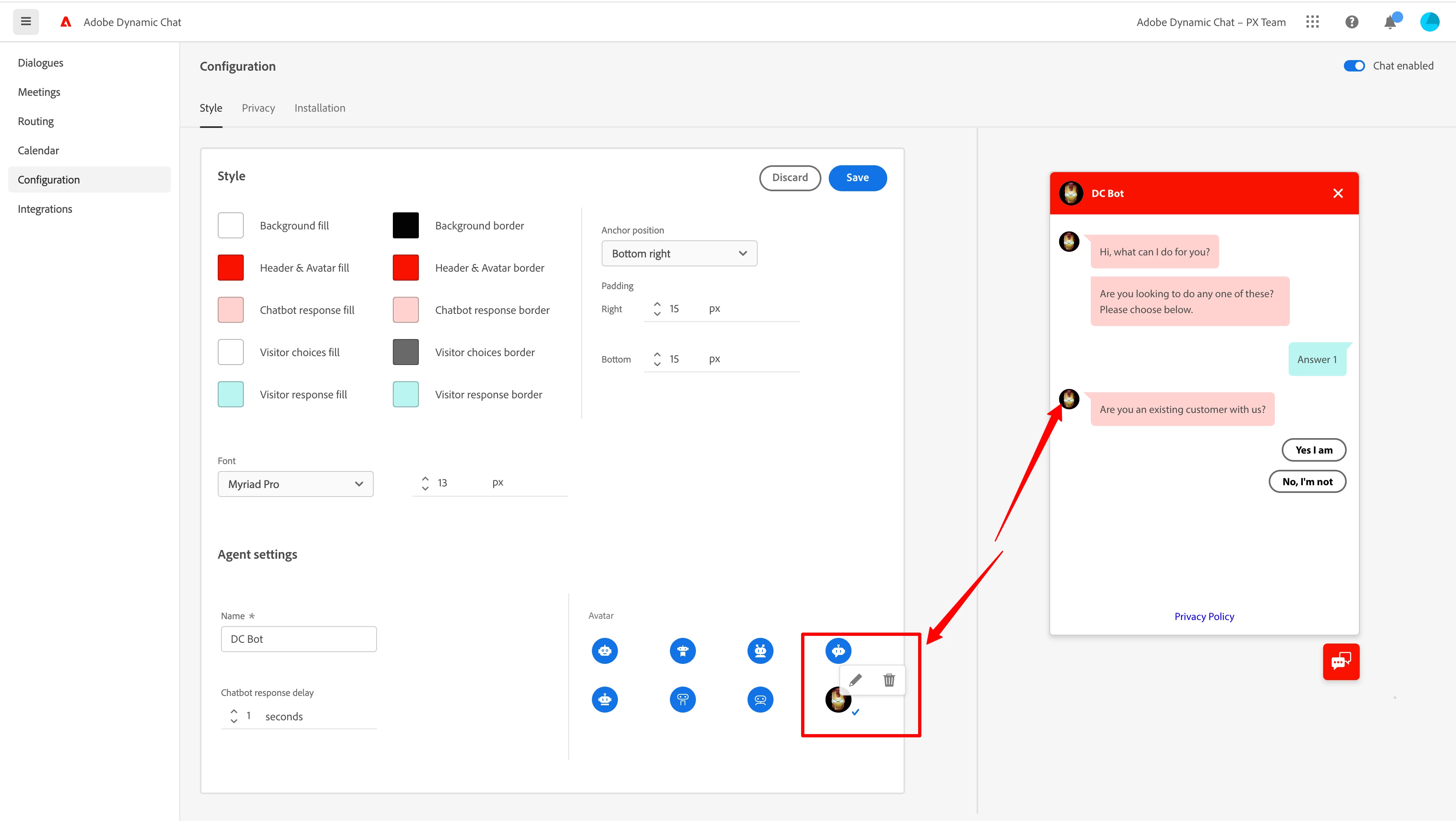
Task: Click the pencil edit avatar icon
Action: click(x=855, y=680)
